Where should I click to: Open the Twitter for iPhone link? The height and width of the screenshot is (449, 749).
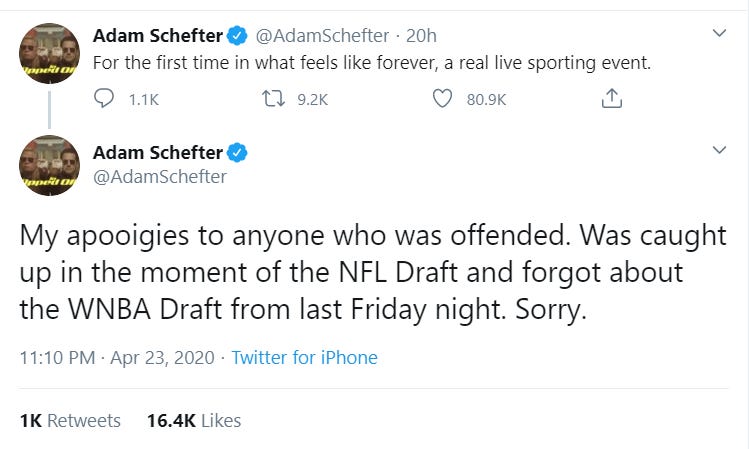click(304, 358)
